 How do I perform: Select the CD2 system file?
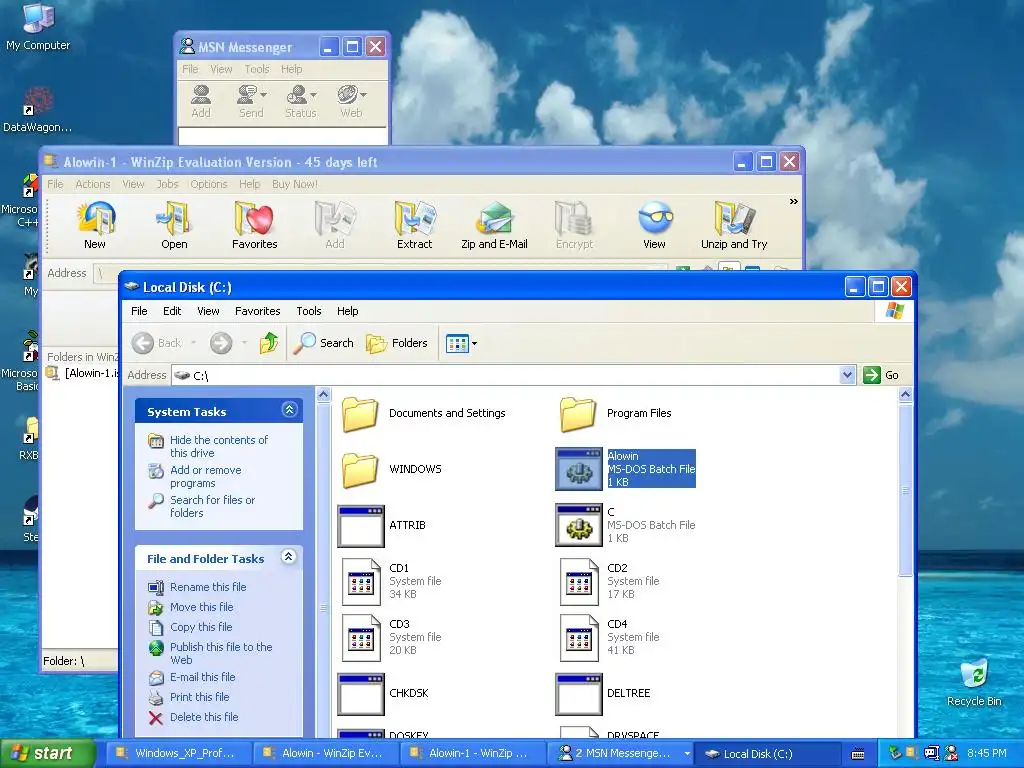pyautogui.click(x=609, y=581)
